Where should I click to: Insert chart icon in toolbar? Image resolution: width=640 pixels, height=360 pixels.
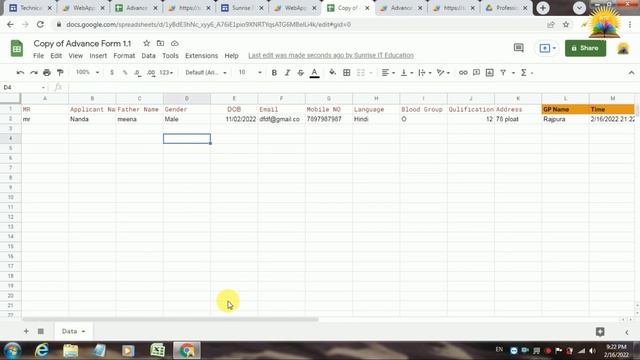point(490,73)
